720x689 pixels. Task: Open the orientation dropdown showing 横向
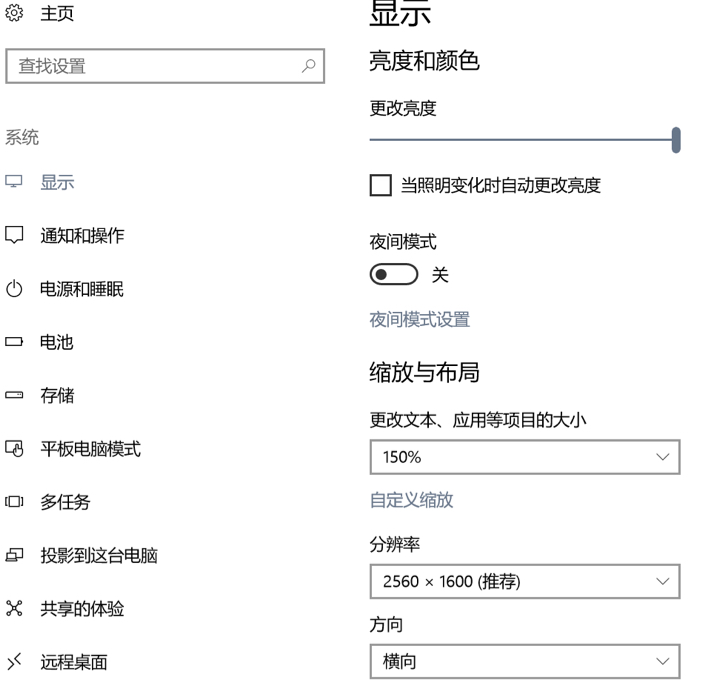[524, 661]
